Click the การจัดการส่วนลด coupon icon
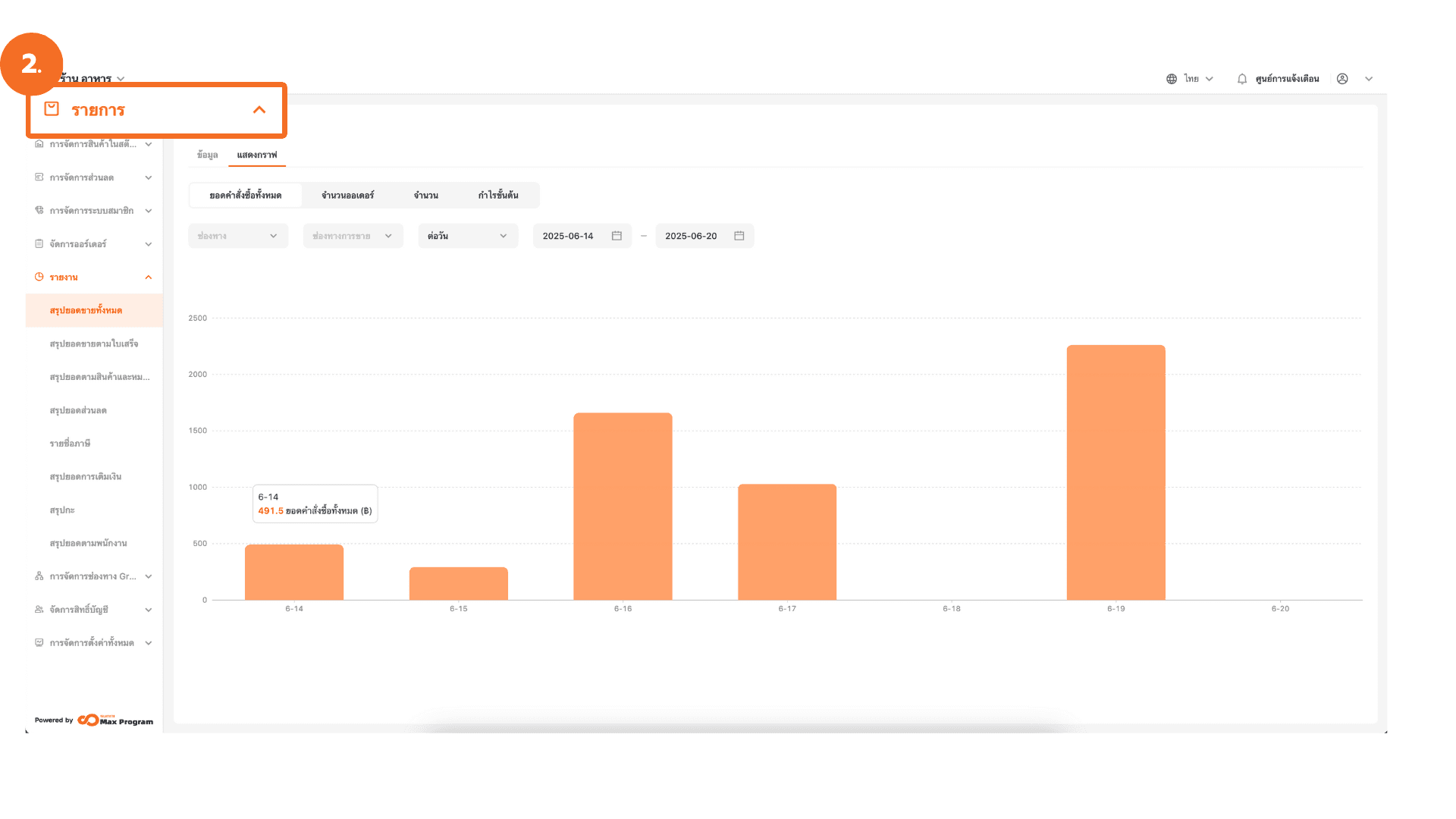Image resolution: width=1456 pixels, height=819 pixels. click(39, 177)
